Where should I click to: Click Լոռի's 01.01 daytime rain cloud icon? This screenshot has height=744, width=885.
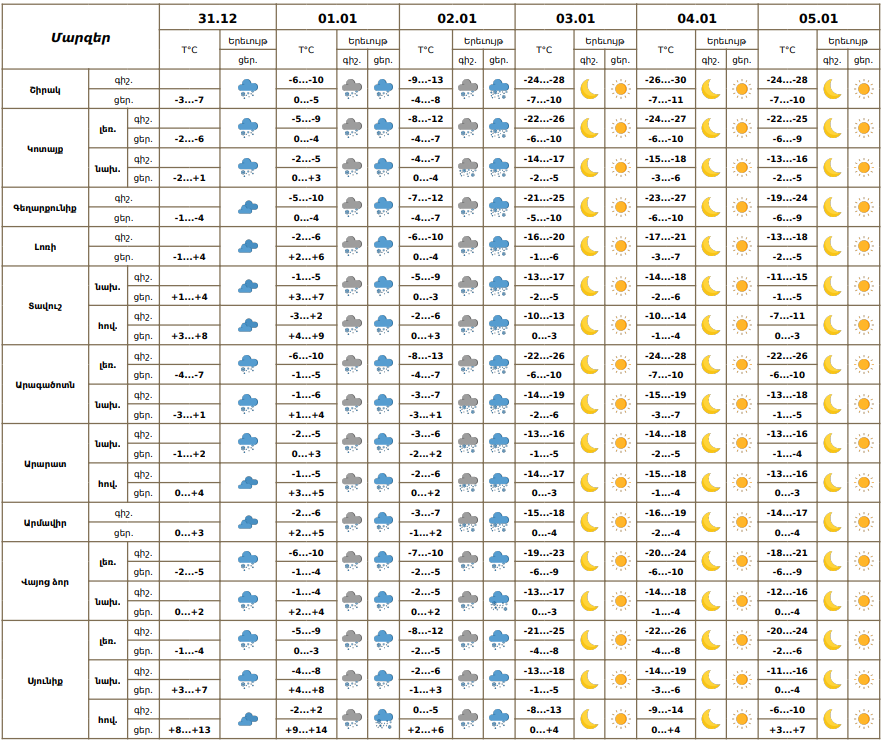tap(383, 246)
